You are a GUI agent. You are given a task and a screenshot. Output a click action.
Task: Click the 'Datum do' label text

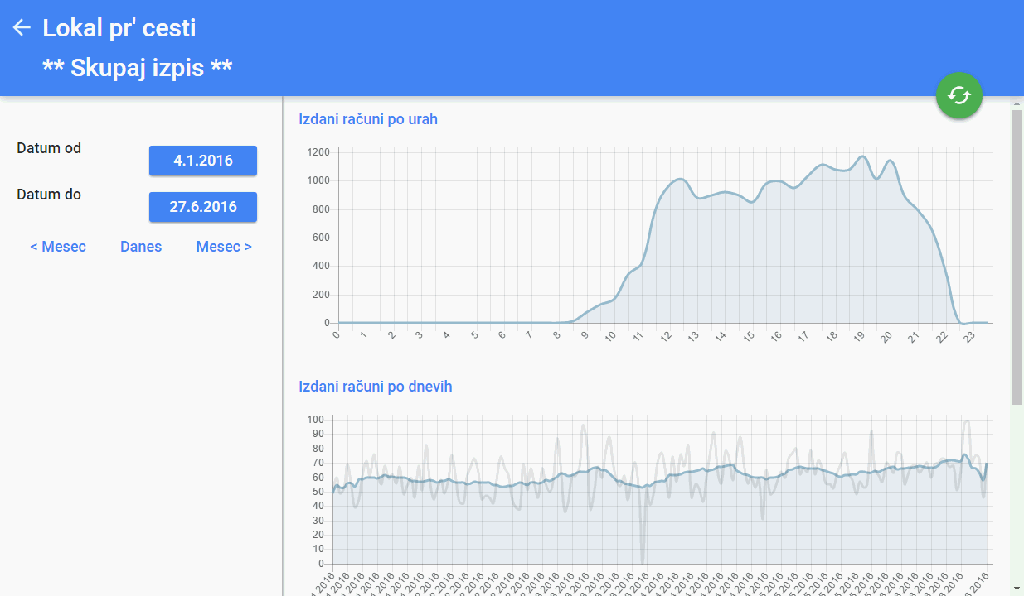(x=49, y=194)
